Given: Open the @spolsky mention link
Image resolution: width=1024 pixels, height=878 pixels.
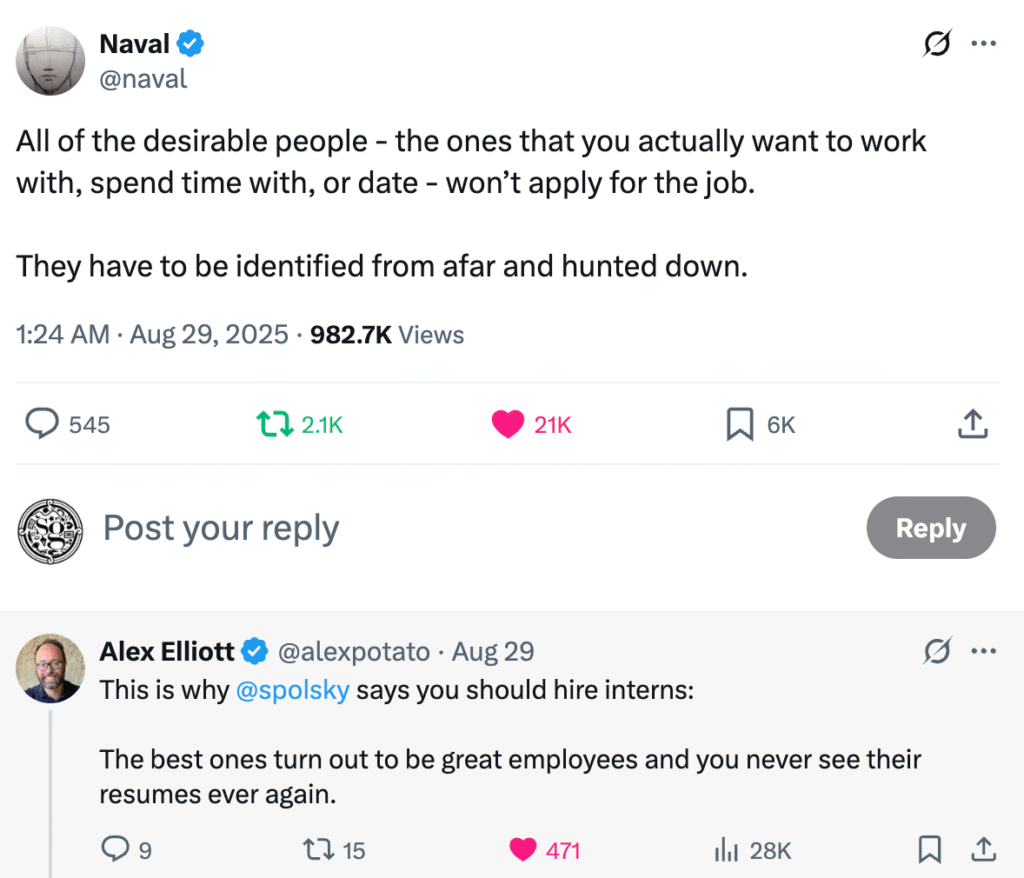Looking at the screenshot, I should tap(293, 690).
